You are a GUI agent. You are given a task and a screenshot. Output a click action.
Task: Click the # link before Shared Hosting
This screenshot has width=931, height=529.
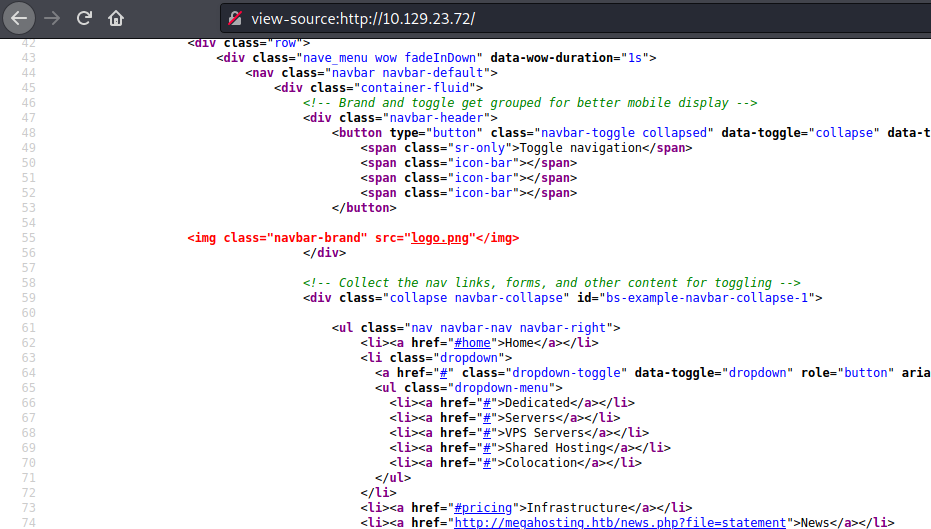coord(487,448)
